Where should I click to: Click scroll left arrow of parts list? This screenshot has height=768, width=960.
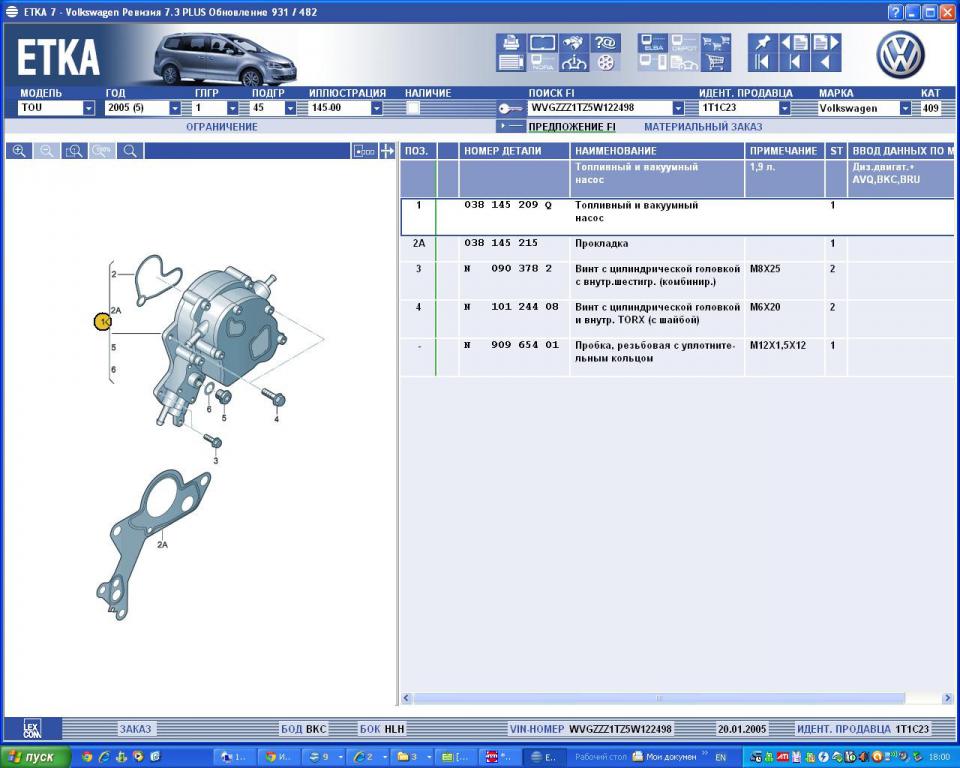pyautogui.click(x=406, y=698)
